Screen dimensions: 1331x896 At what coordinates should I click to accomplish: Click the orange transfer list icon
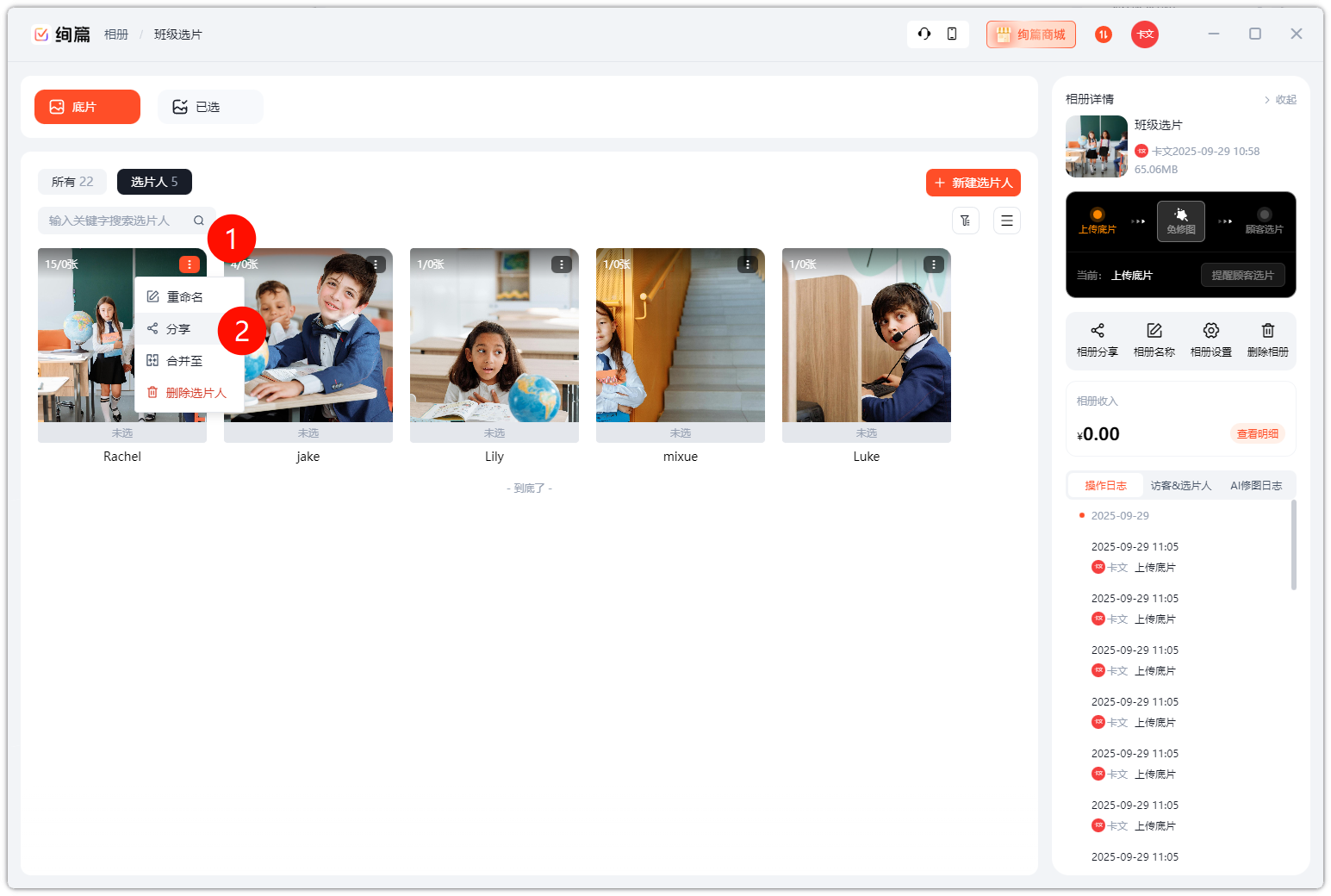pyautogui.click(x=1104, y=34)
